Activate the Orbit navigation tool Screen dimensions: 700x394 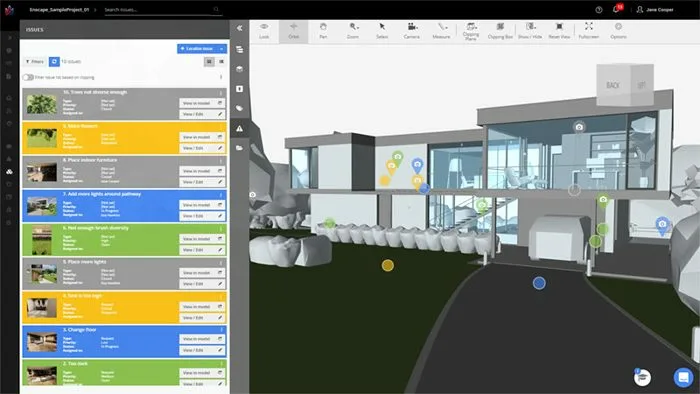(293, 31)
